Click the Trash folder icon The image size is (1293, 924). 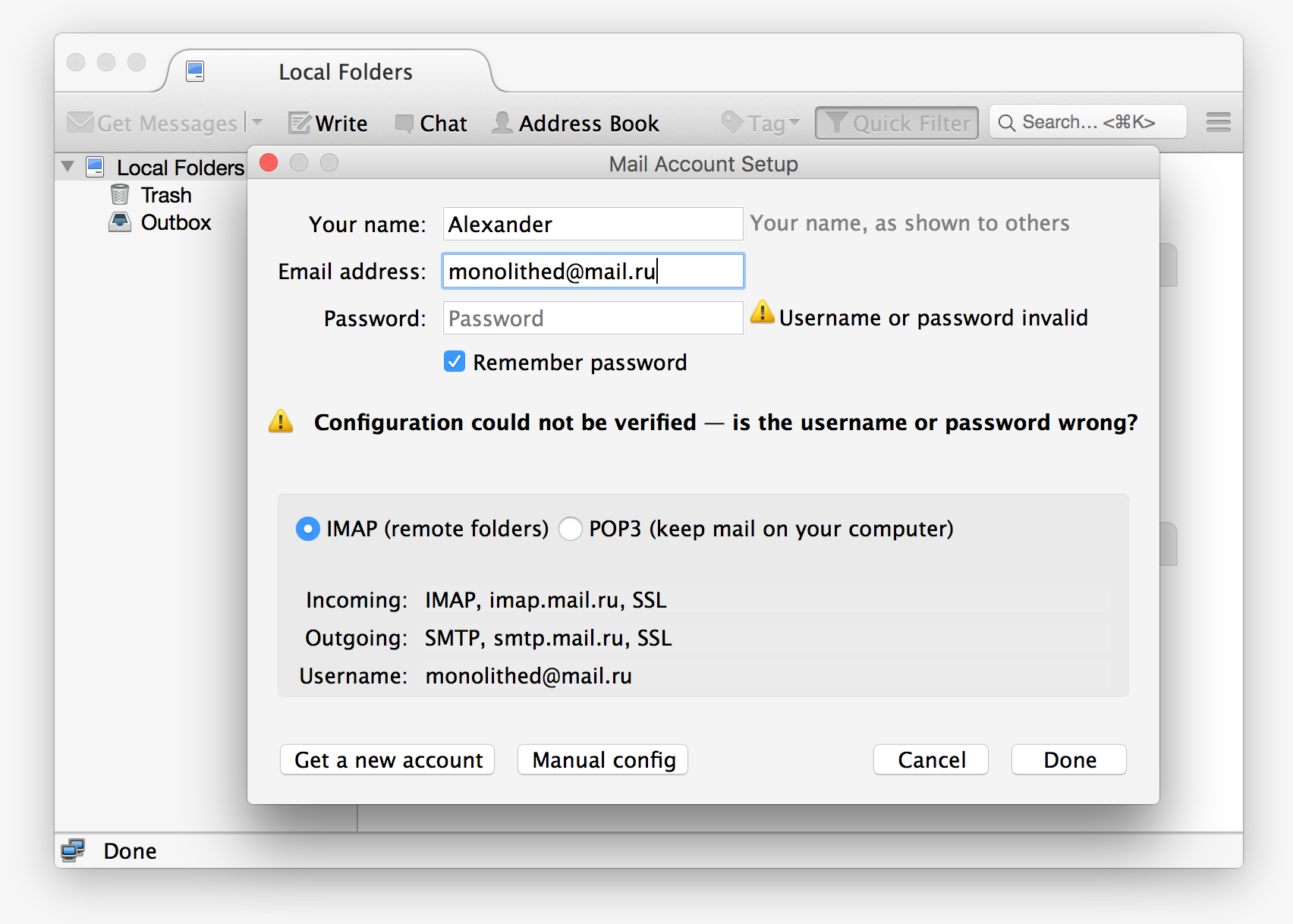click(120, 195)
